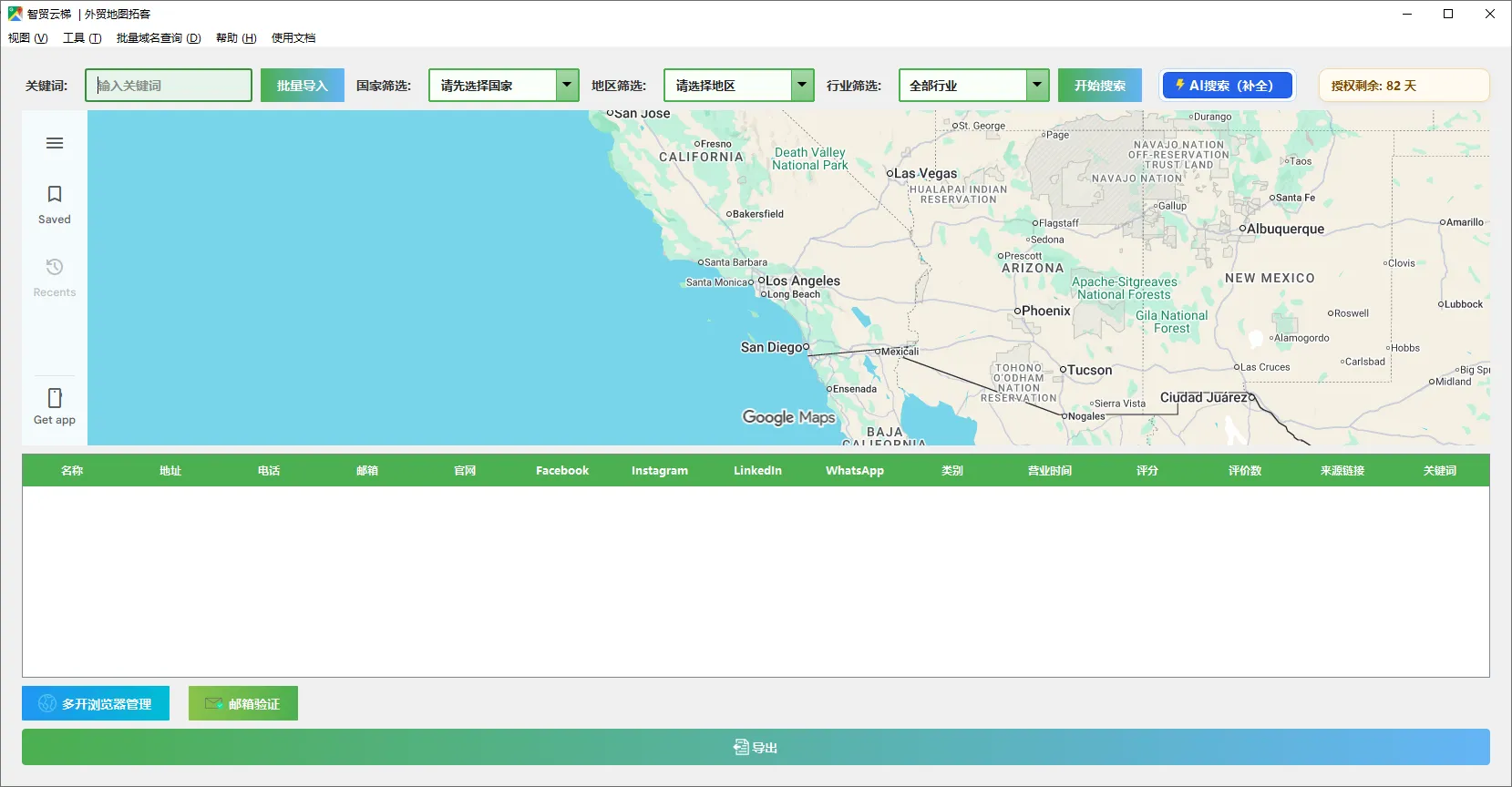The image size is (1512, 787).
Task: Click the Facebook column header
Action: (x=562, y=470)
